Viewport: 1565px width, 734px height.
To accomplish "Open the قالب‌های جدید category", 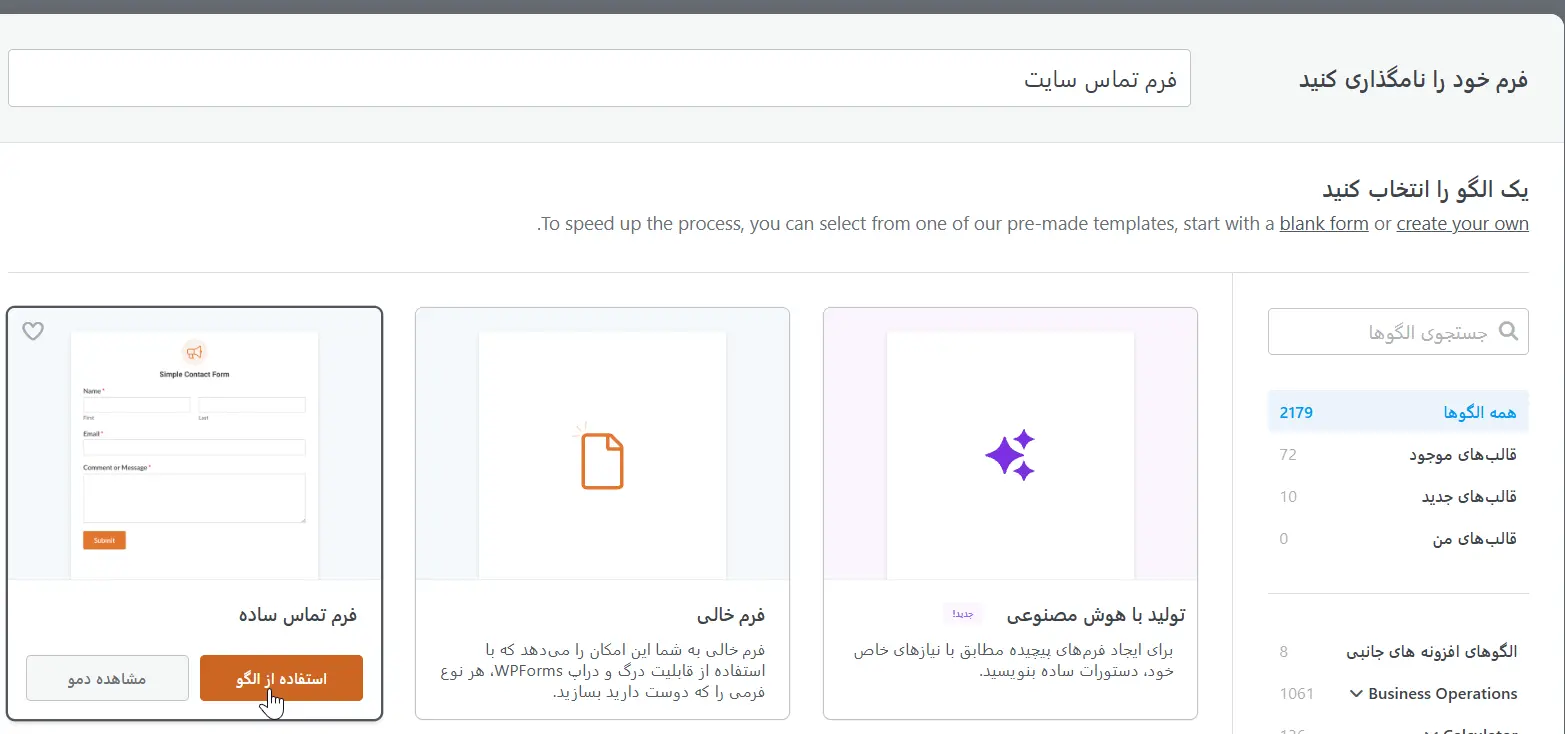I will 1398,497.
